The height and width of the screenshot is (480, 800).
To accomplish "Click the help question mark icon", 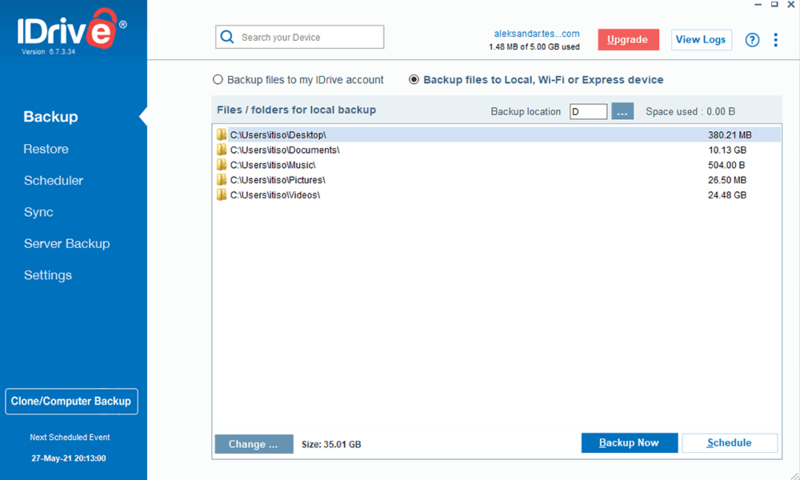I will click(752, 40).
